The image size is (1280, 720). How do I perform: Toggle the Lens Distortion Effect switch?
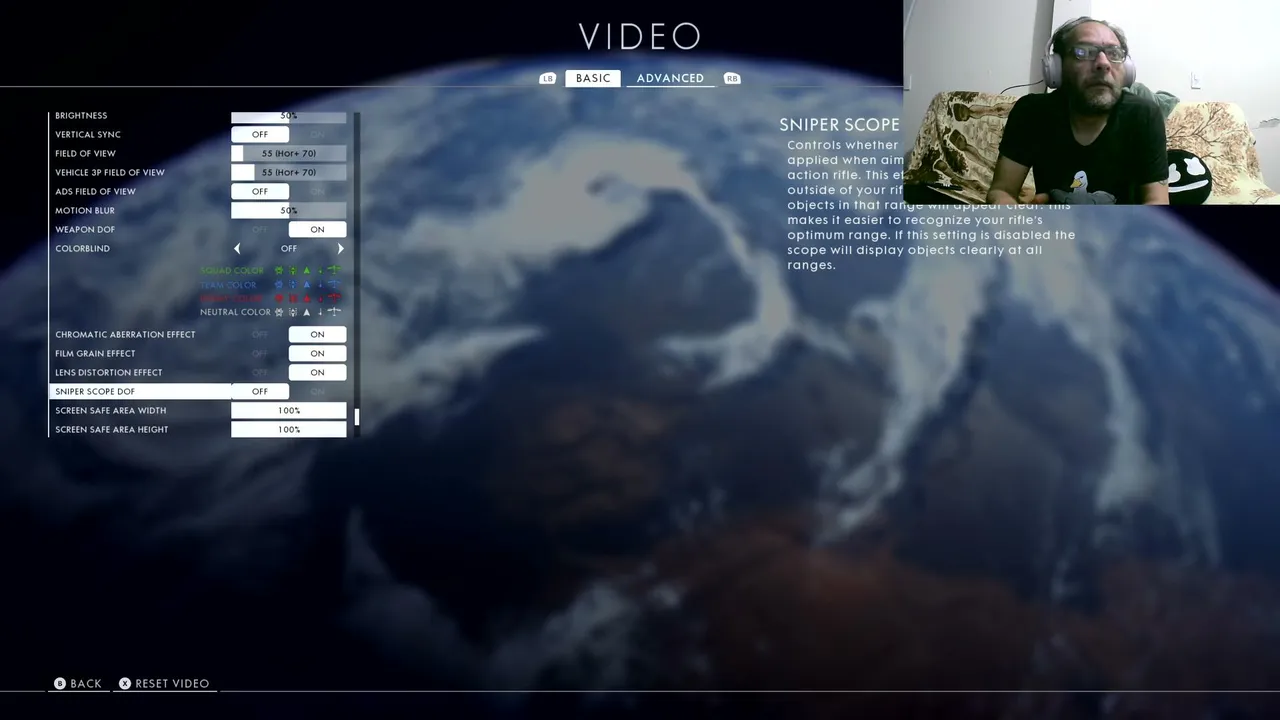click(289, 372)
